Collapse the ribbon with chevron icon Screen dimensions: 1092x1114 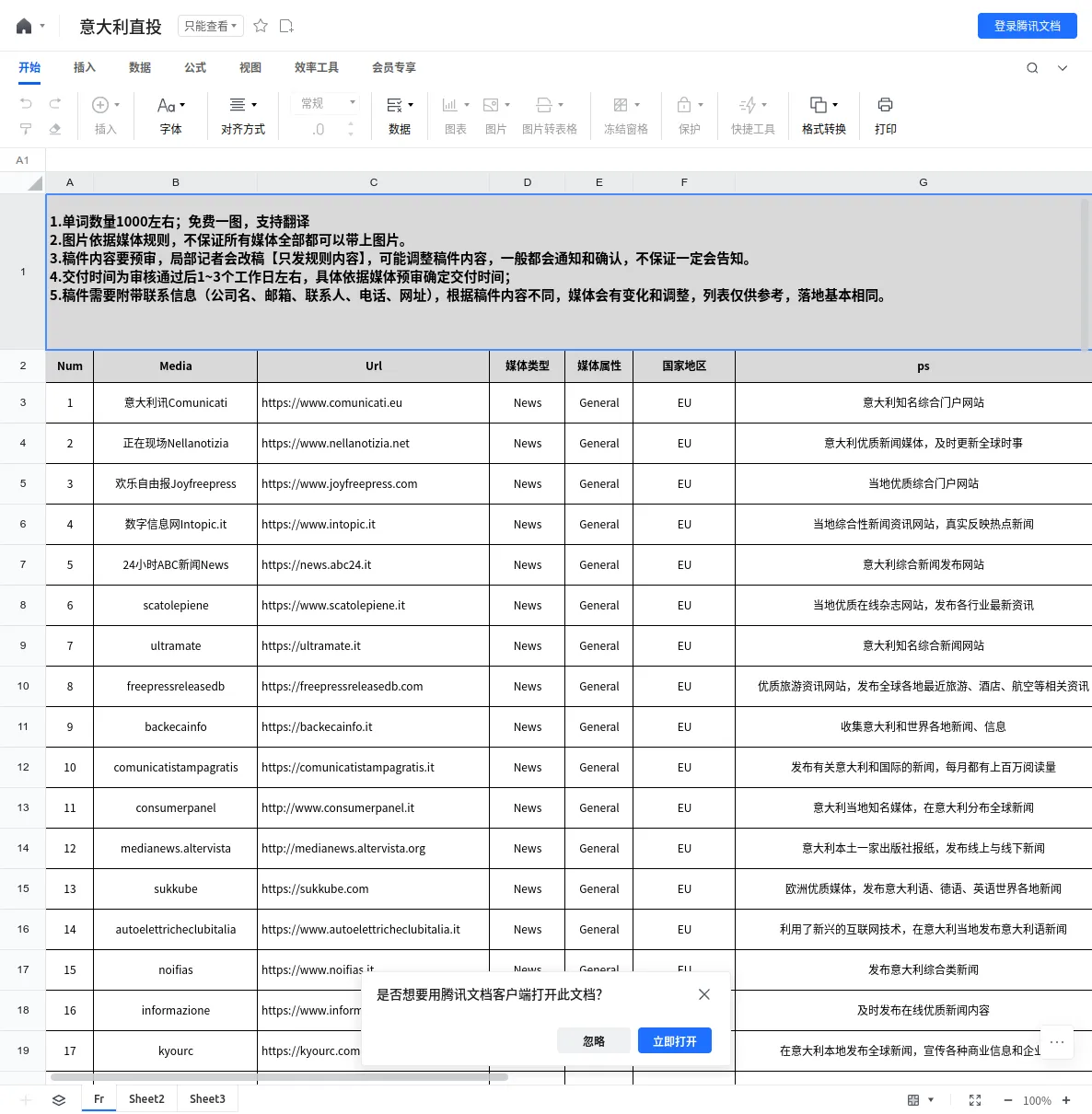(1063, 67)
